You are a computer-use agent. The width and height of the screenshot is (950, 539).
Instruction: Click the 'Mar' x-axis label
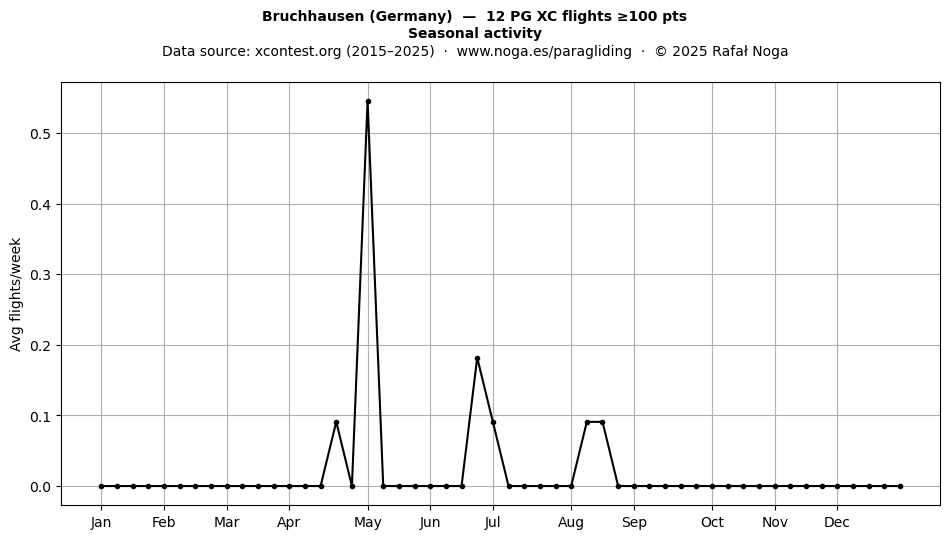(x=227, y=522)
